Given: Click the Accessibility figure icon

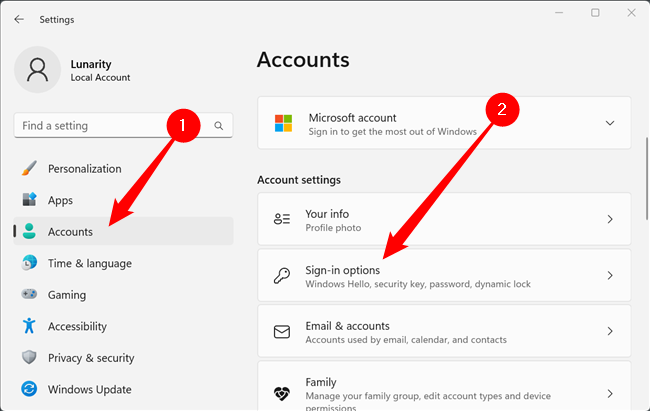Looking at the screenshot, I should pos(29,326).
